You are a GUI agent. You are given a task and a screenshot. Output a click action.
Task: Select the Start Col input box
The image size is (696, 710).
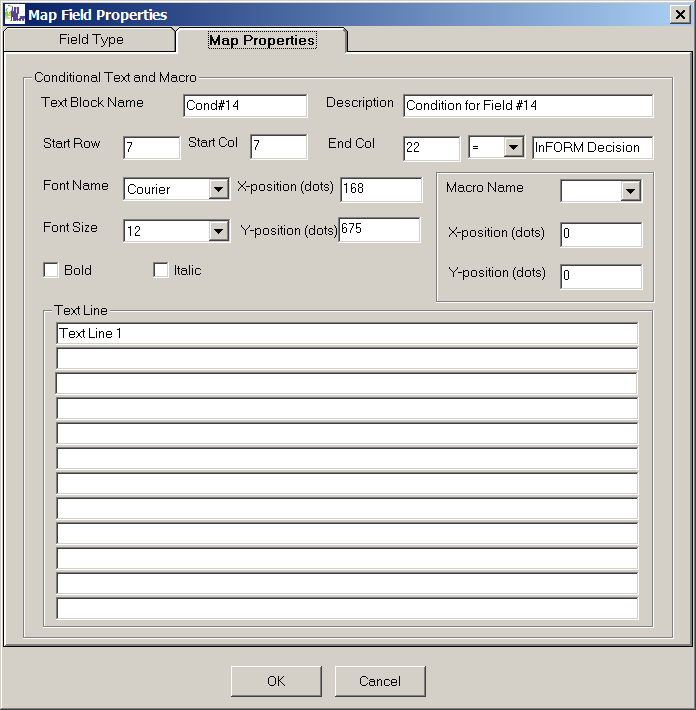coord(278,148)
